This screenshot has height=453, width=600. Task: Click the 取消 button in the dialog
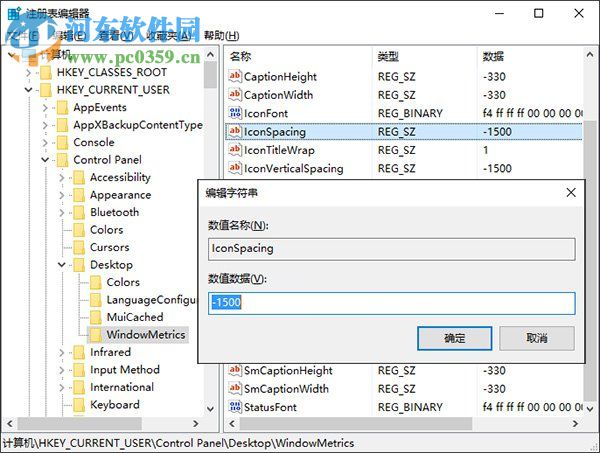537,338
